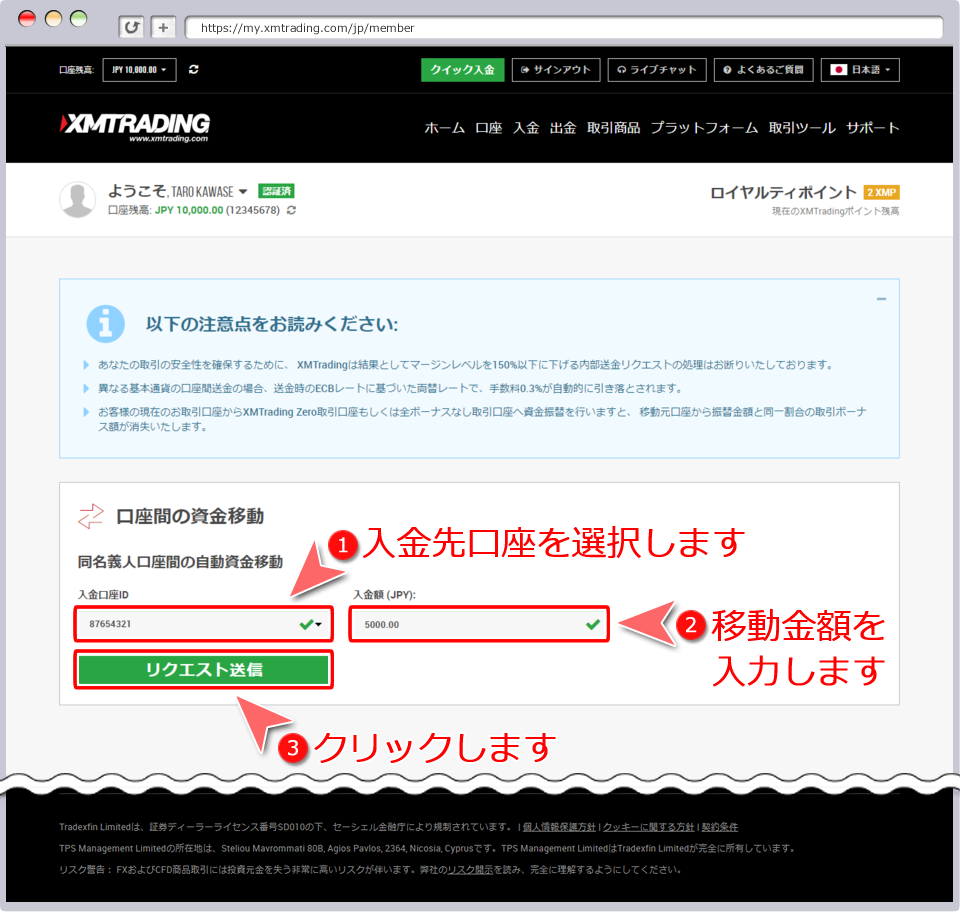Click the user avatar image
Screen dimensions: 960x912
77,199
